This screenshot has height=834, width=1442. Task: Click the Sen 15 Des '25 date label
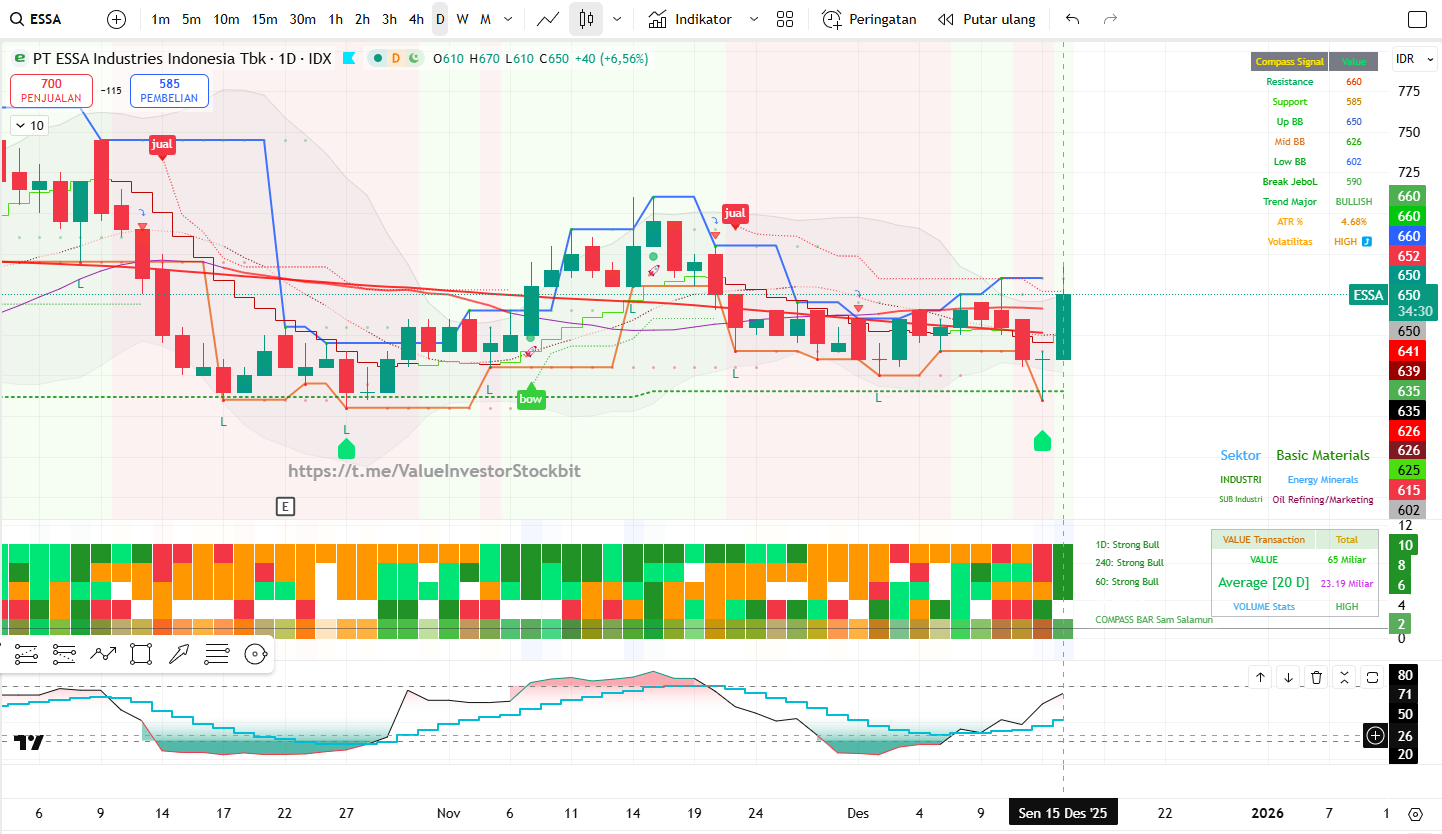tap(1063, 814)
